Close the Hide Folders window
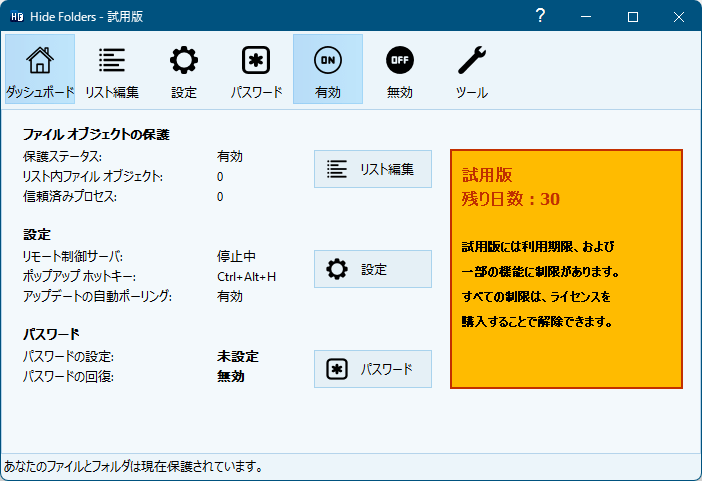702x481 pixels. tap(679, 17)
